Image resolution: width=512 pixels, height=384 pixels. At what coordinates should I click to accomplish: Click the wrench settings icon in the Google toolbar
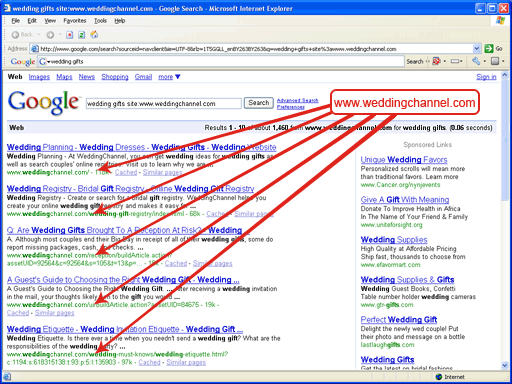coord(476,61)
